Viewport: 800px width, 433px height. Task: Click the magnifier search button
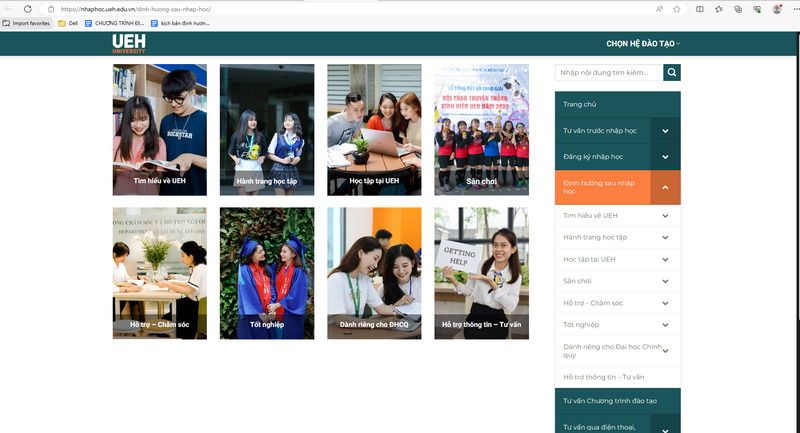(672, 72)
